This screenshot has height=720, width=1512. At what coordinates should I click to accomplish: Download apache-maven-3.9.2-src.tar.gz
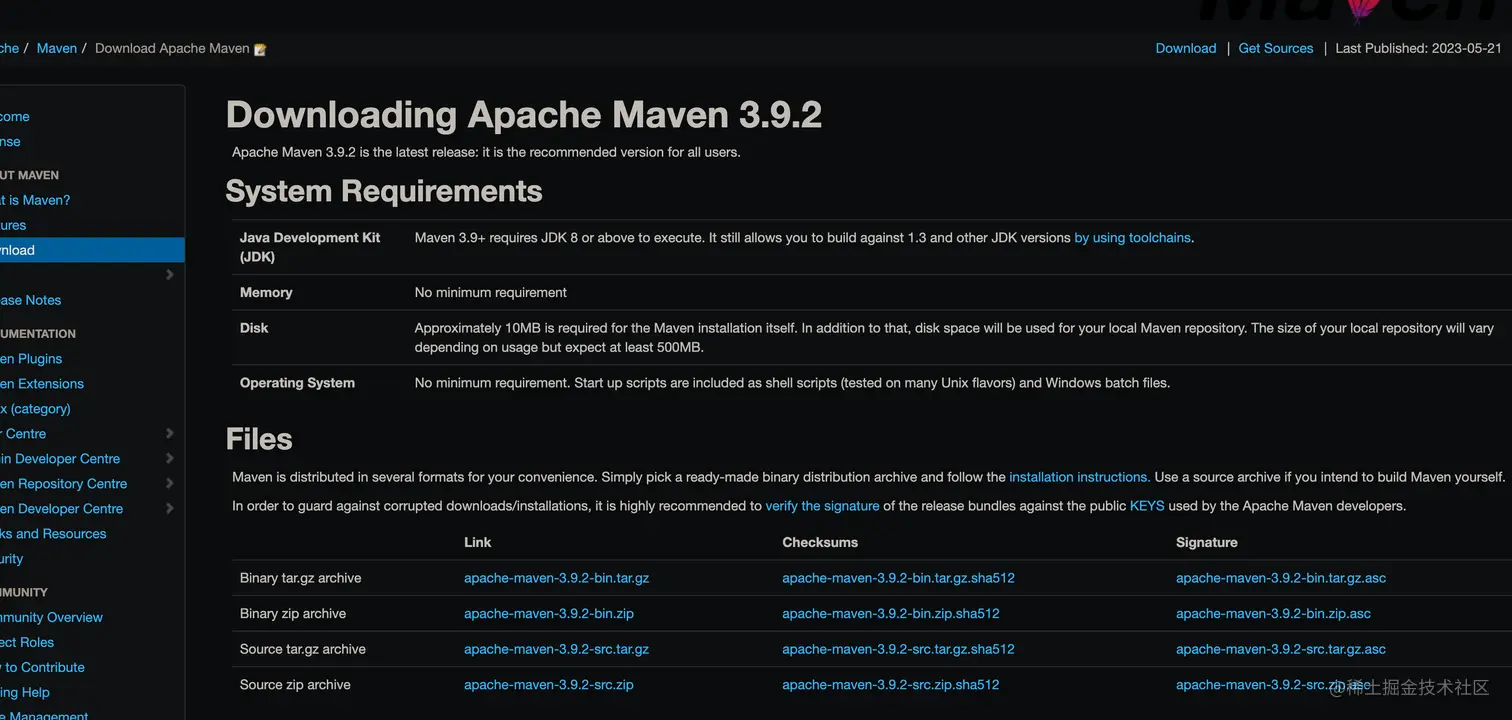pyautogui.click(x=556, y=649)
